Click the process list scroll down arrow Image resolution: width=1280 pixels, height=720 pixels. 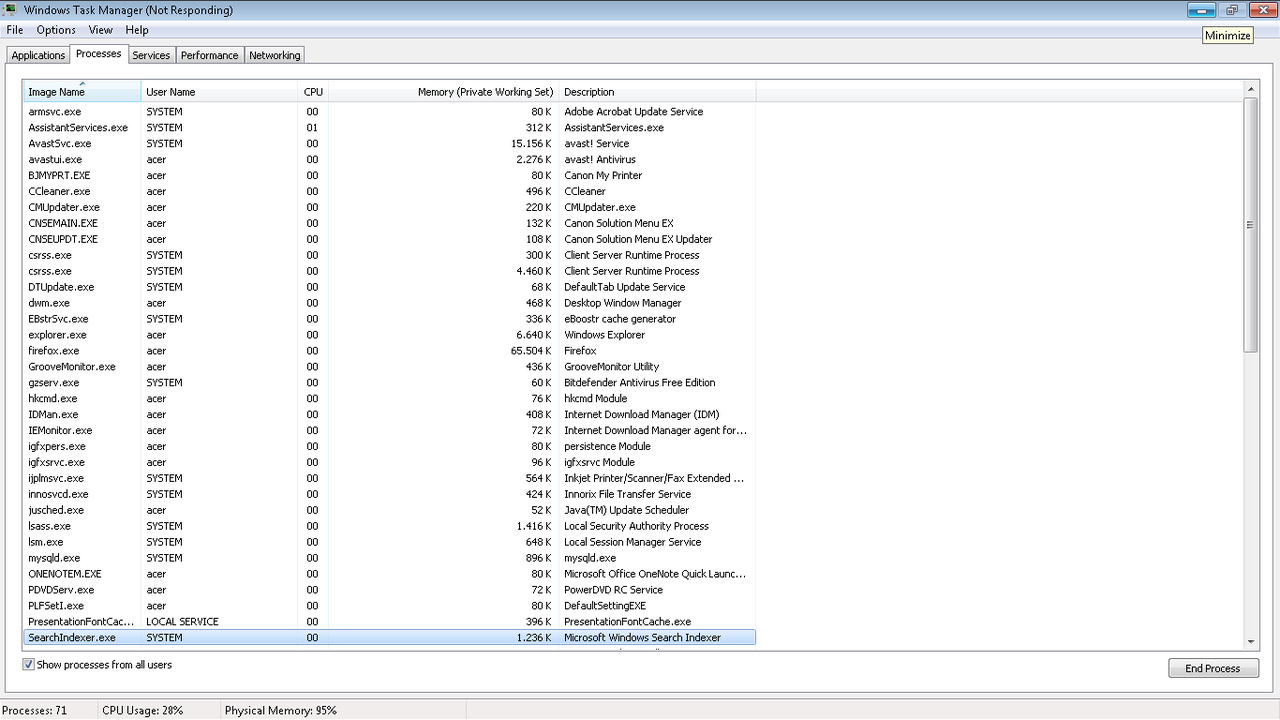tap(1251, 641)
